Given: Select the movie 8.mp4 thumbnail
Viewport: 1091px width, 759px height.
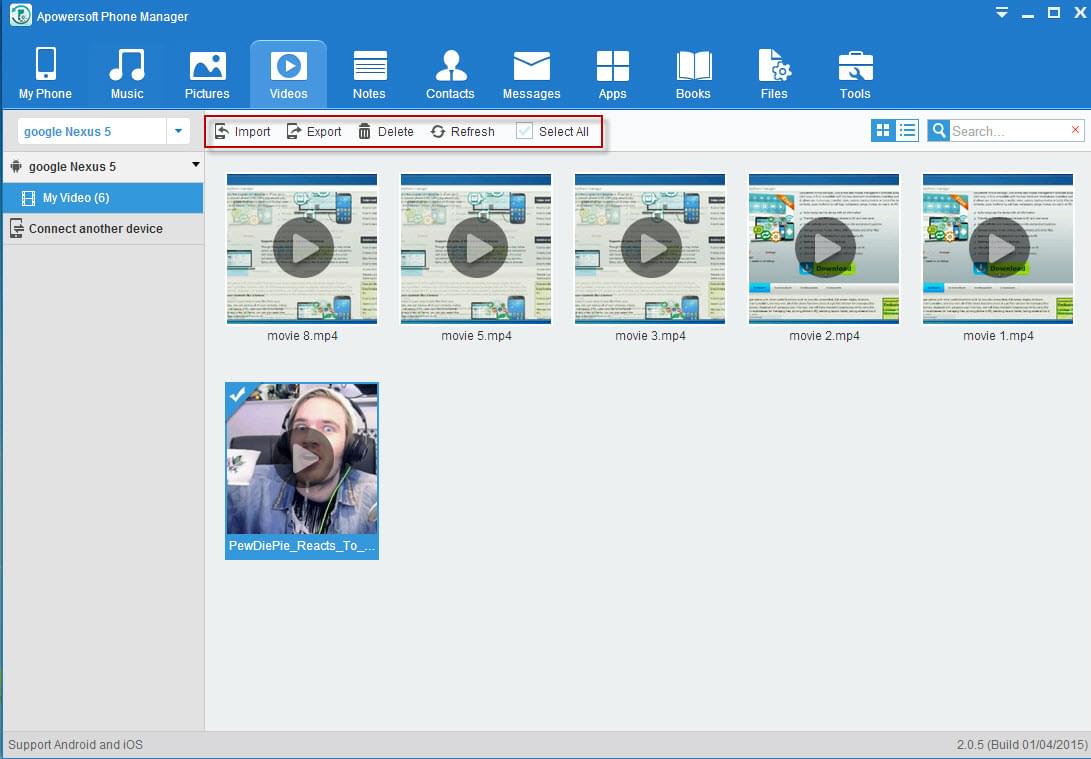Looking at the screenshot, I should pos(302,248).
